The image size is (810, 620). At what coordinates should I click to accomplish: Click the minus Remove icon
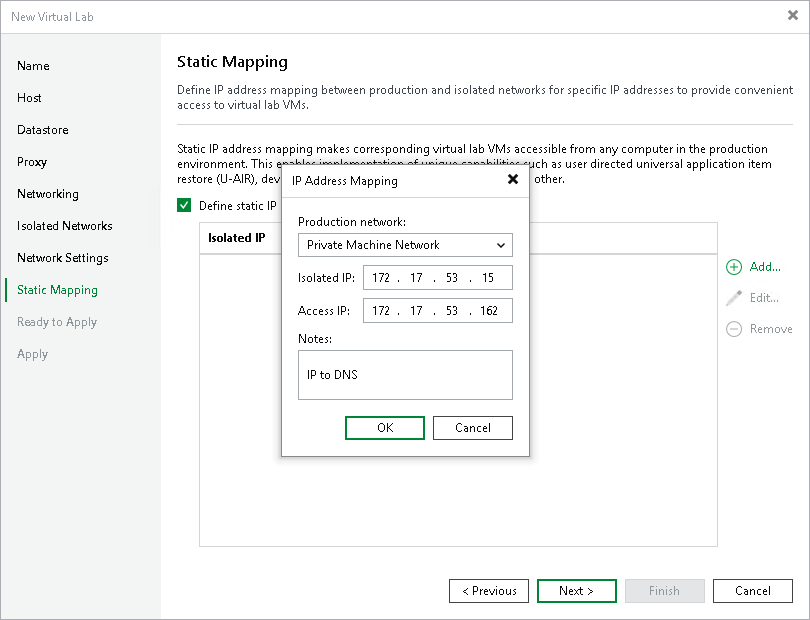point(734,329)
